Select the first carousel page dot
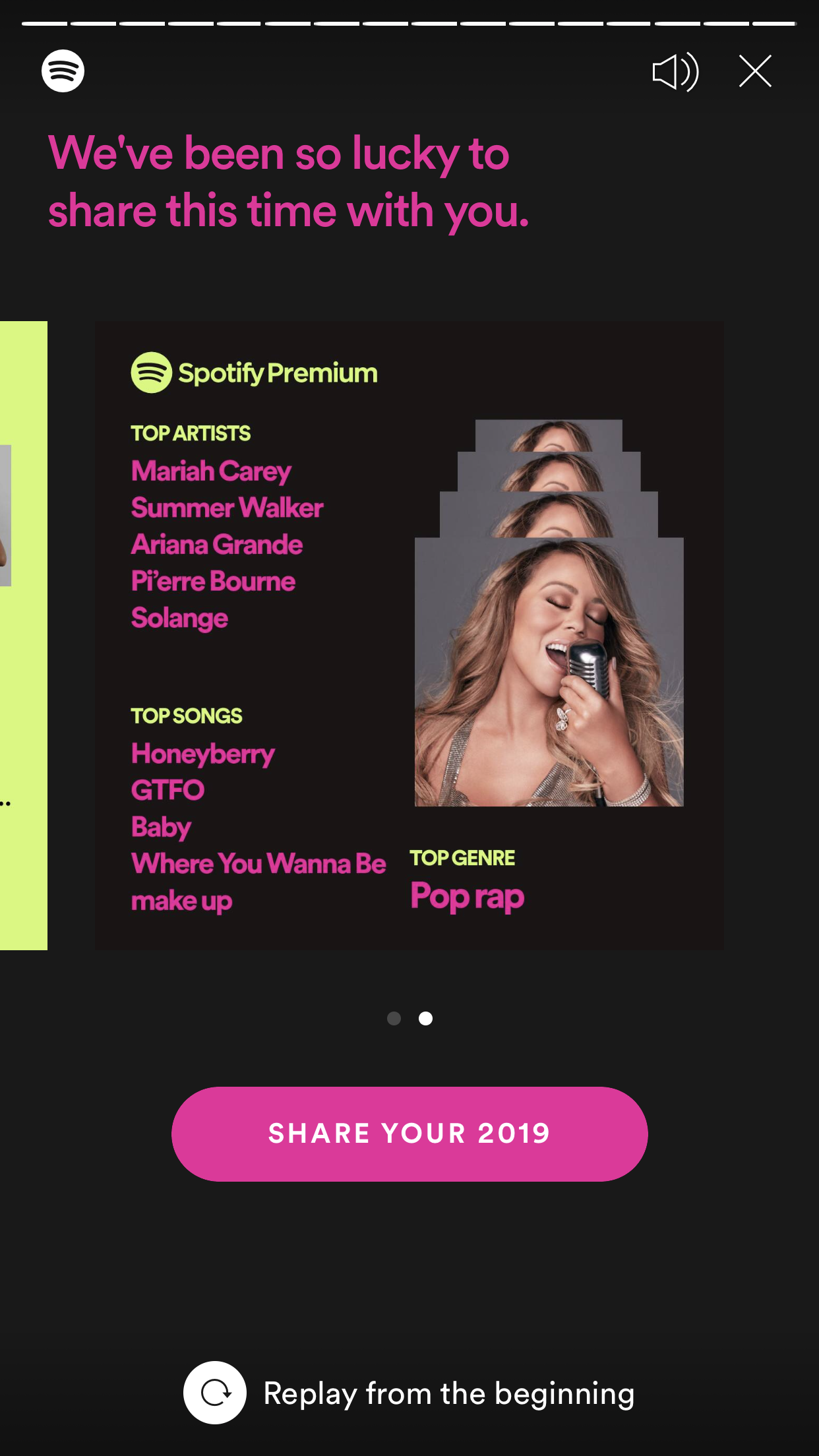Viewport: 819px width, 1456px height. click(394, 1018)
